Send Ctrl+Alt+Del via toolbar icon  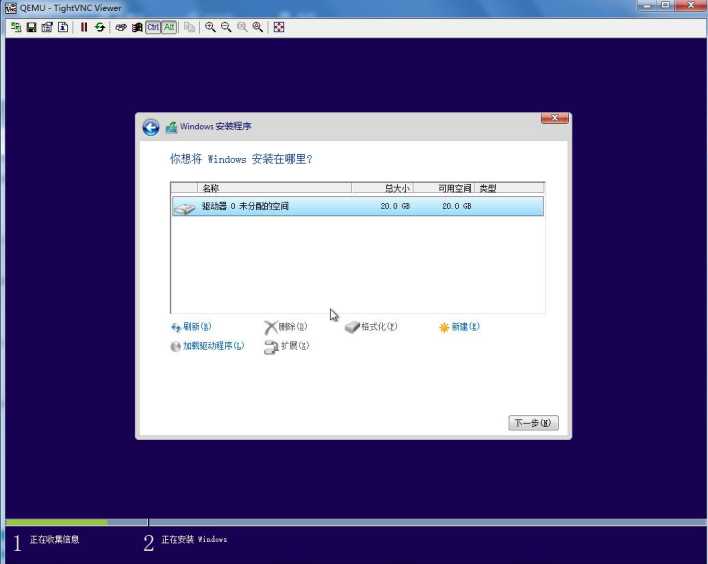121,27
